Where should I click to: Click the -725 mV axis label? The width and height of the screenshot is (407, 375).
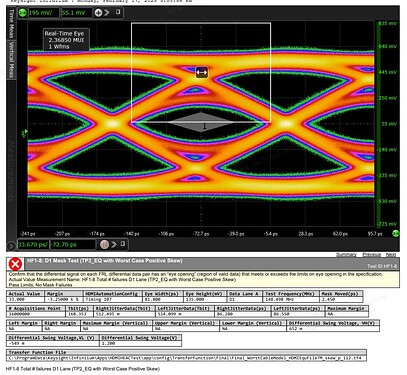click(x=388, y=224)
